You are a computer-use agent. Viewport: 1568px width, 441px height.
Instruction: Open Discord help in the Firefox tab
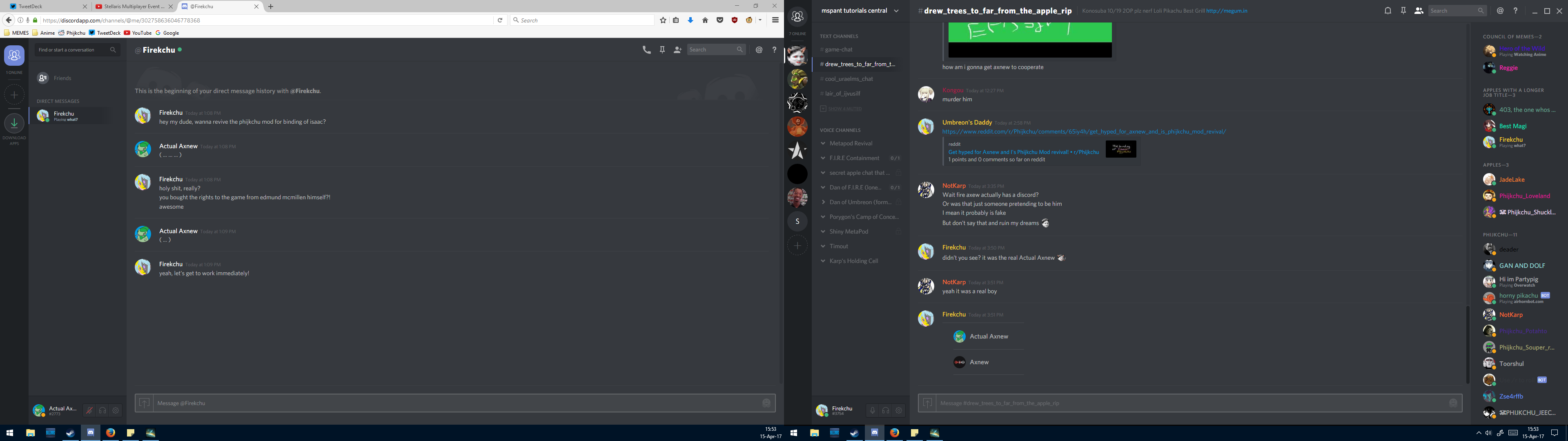click(774, 50)
